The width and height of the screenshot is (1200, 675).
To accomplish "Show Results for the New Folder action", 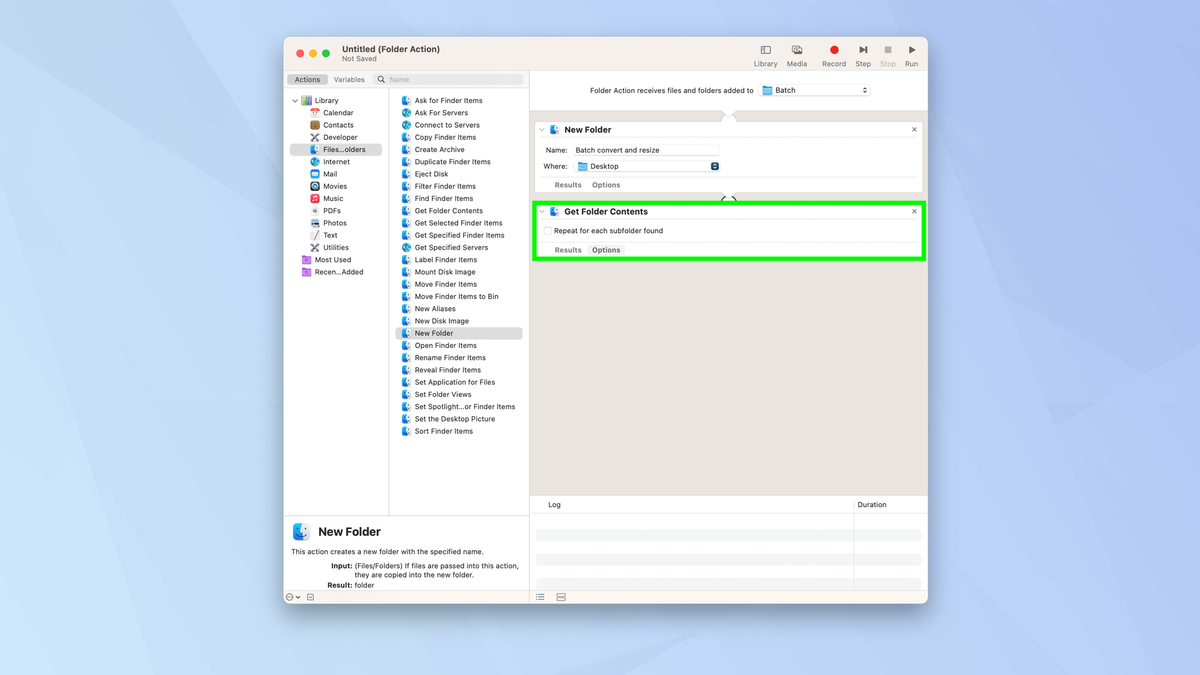I will pos(567,184).
